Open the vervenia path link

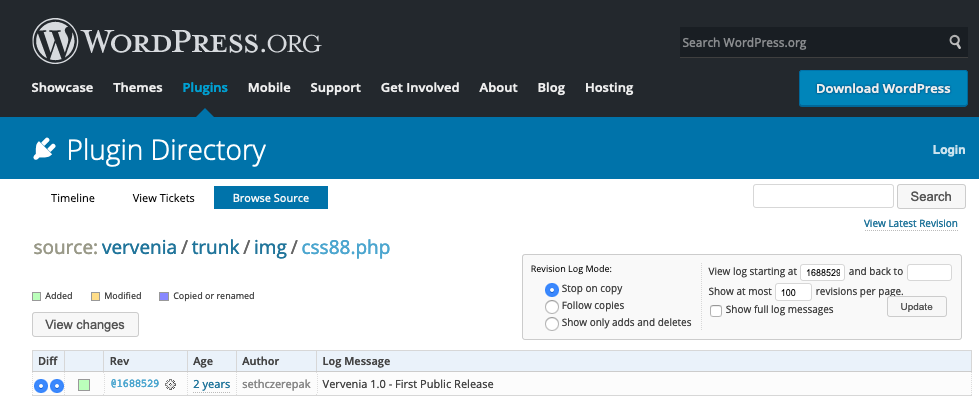tap(139, 247)
